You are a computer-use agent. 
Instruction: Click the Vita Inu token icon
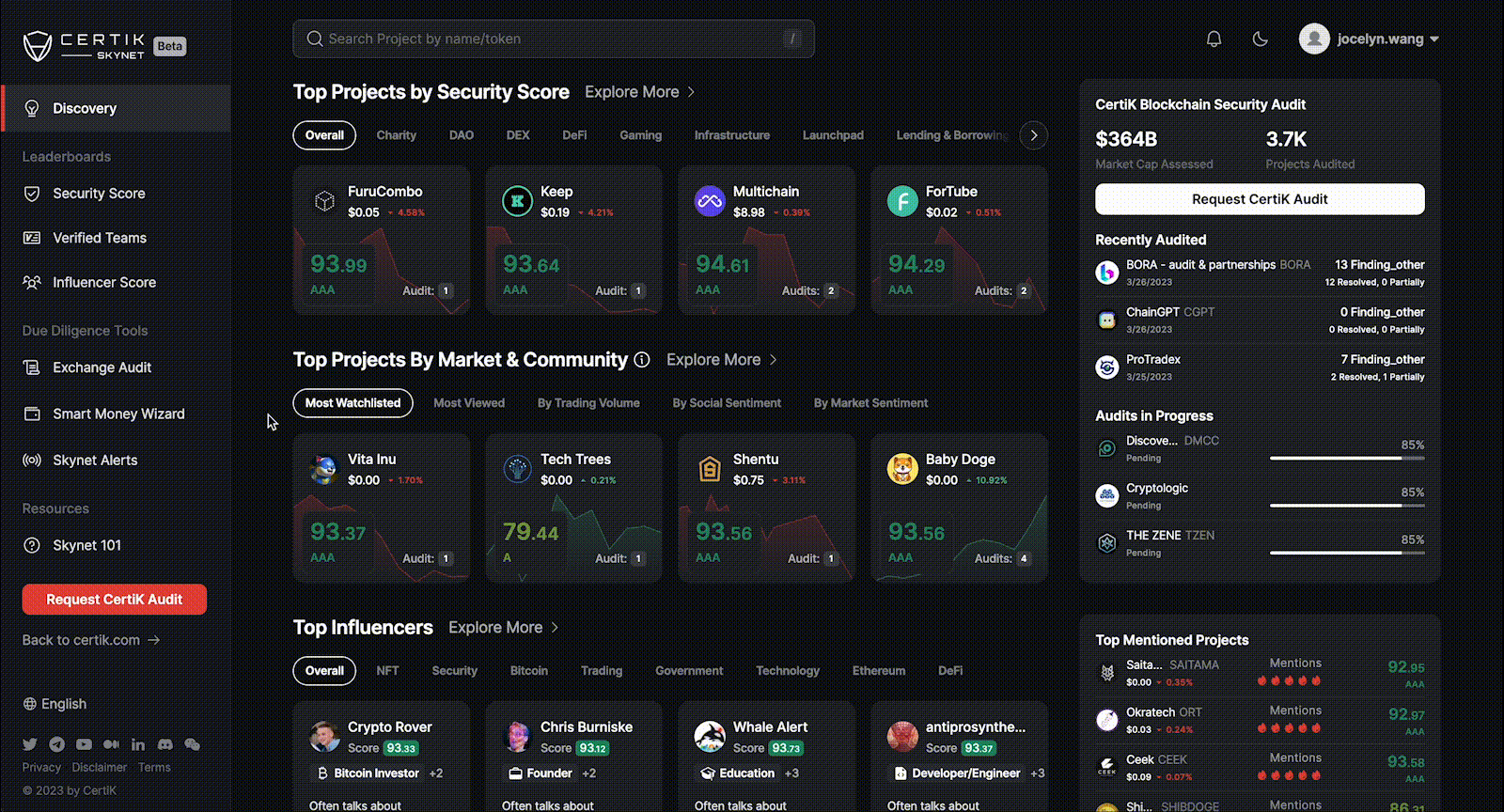point(324,468)
